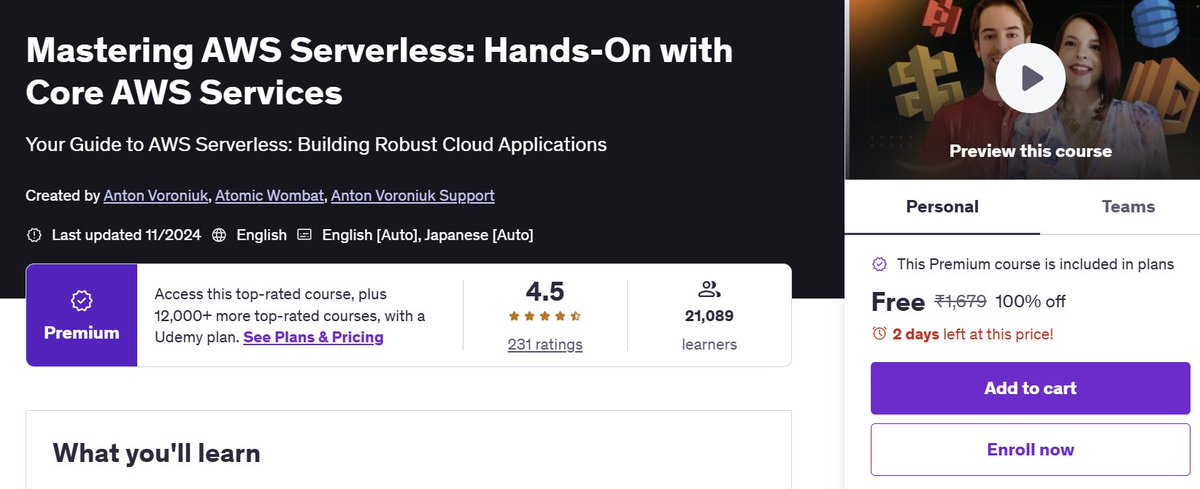
Task: Click the last updated alert icon
Action: pos(34,235)
